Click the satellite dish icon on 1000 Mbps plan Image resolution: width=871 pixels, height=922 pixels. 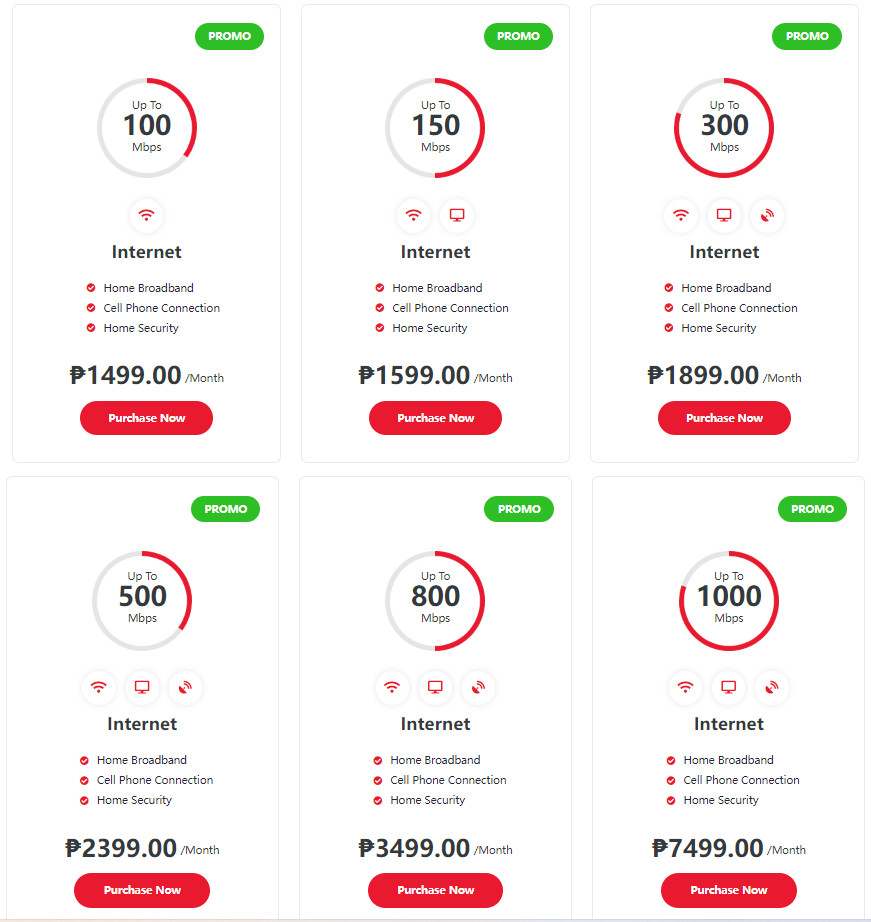[772, 687]
